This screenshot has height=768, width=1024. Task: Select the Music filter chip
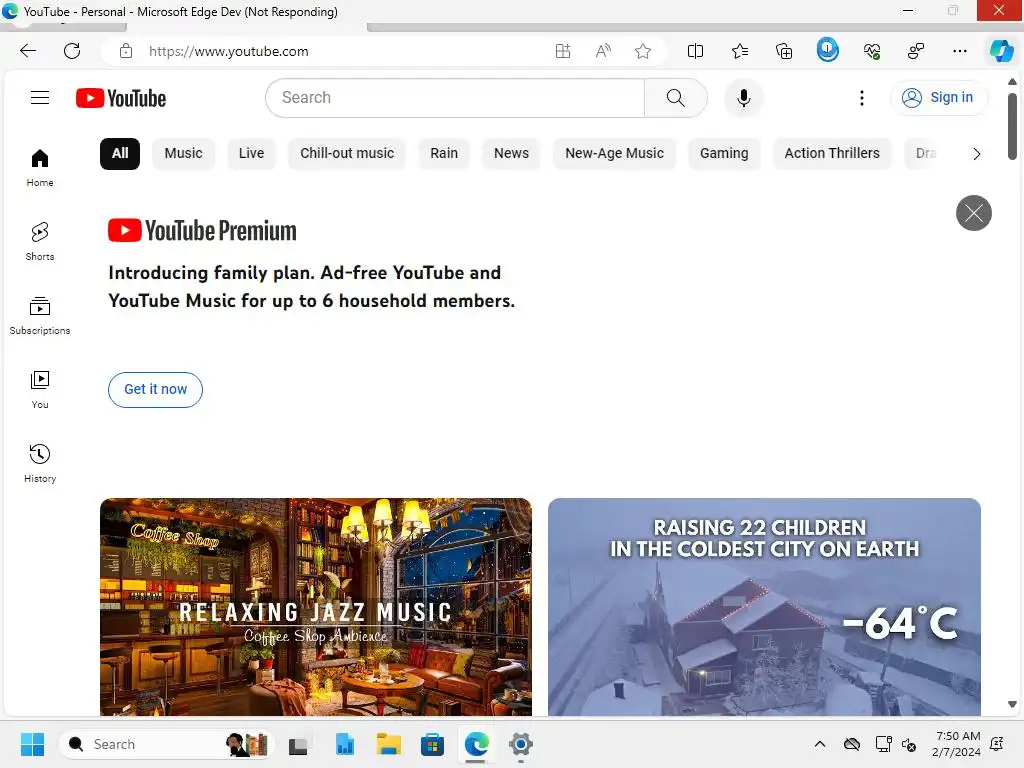pyautogui.click(x=184, y=153)
